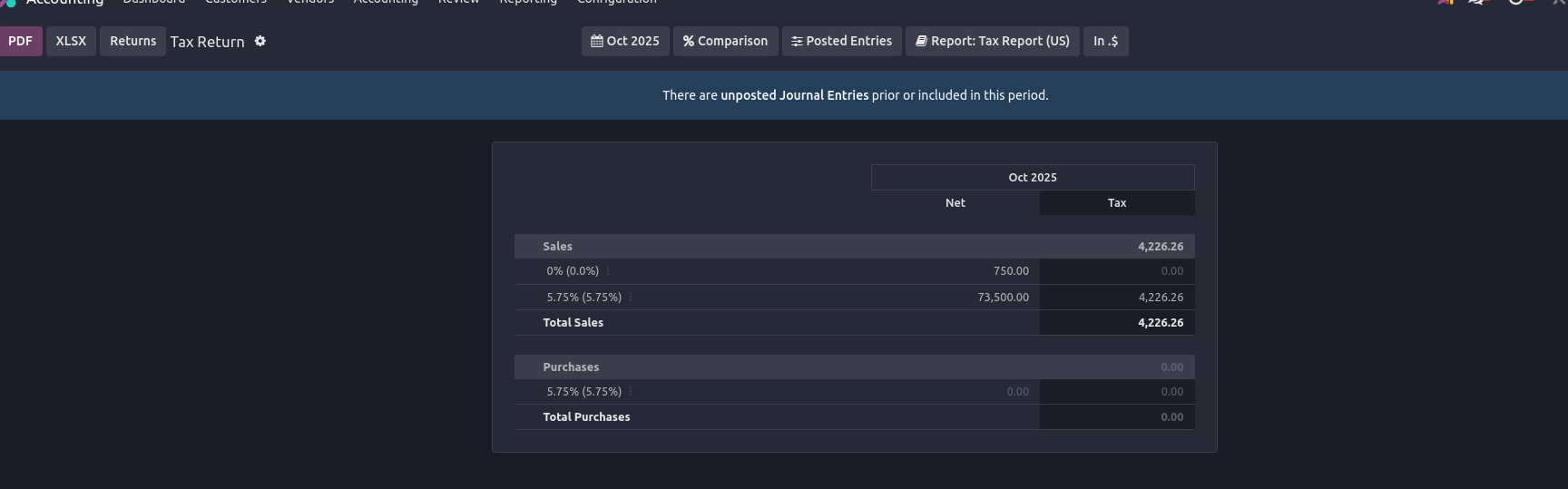The image size is (1568, 489).
Task: Open options dots for 5.75% sales line
Action: (631, 298)
